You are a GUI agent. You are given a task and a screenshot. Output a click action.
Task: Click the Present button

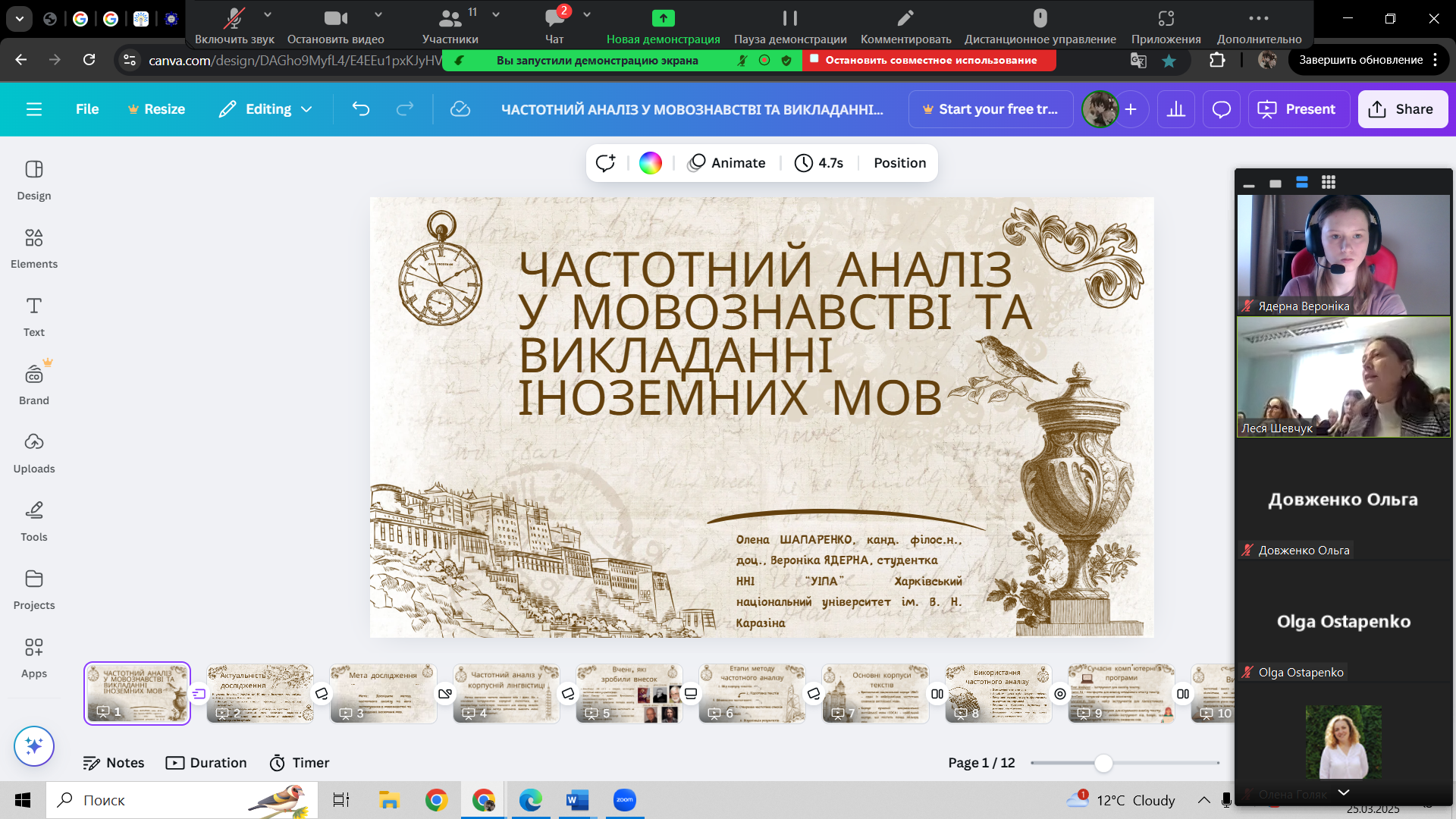click(x=1298, y=109)
